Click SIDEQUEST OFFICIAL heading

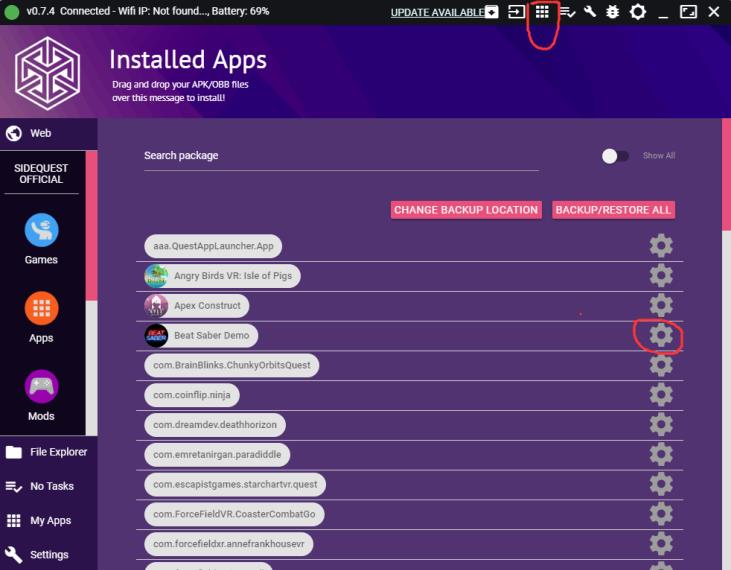coord(41,174)
